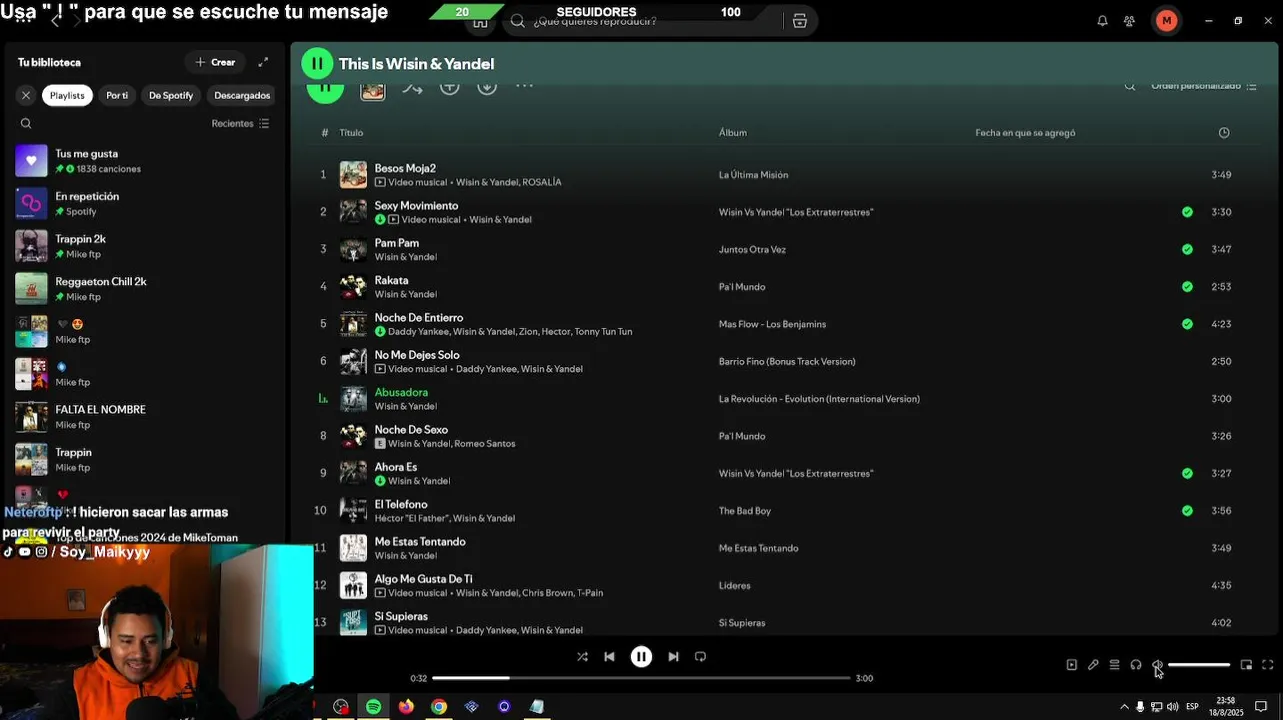Search in playlist magnifier icon
Screen dimensions: 1283x720
point(1130,86)
